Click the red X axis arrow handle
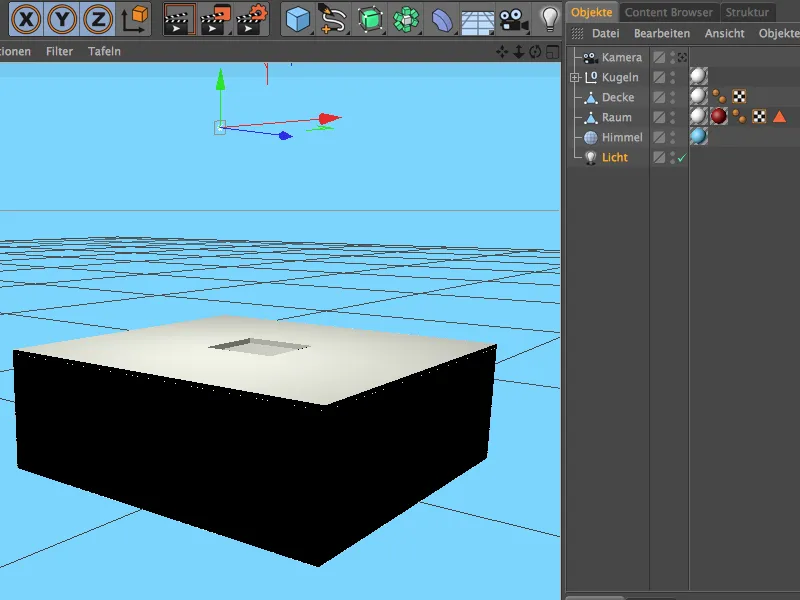 [330, 119]
